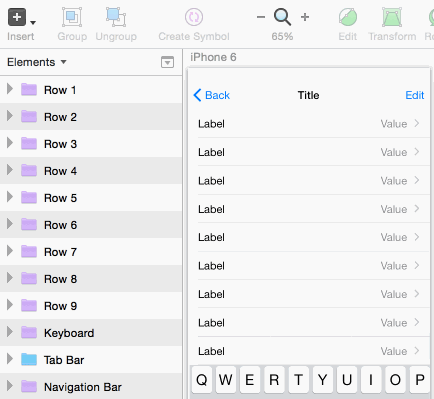The image size is (434, 399).
Task: Click the Y key on keyboard
Action: 323,380
